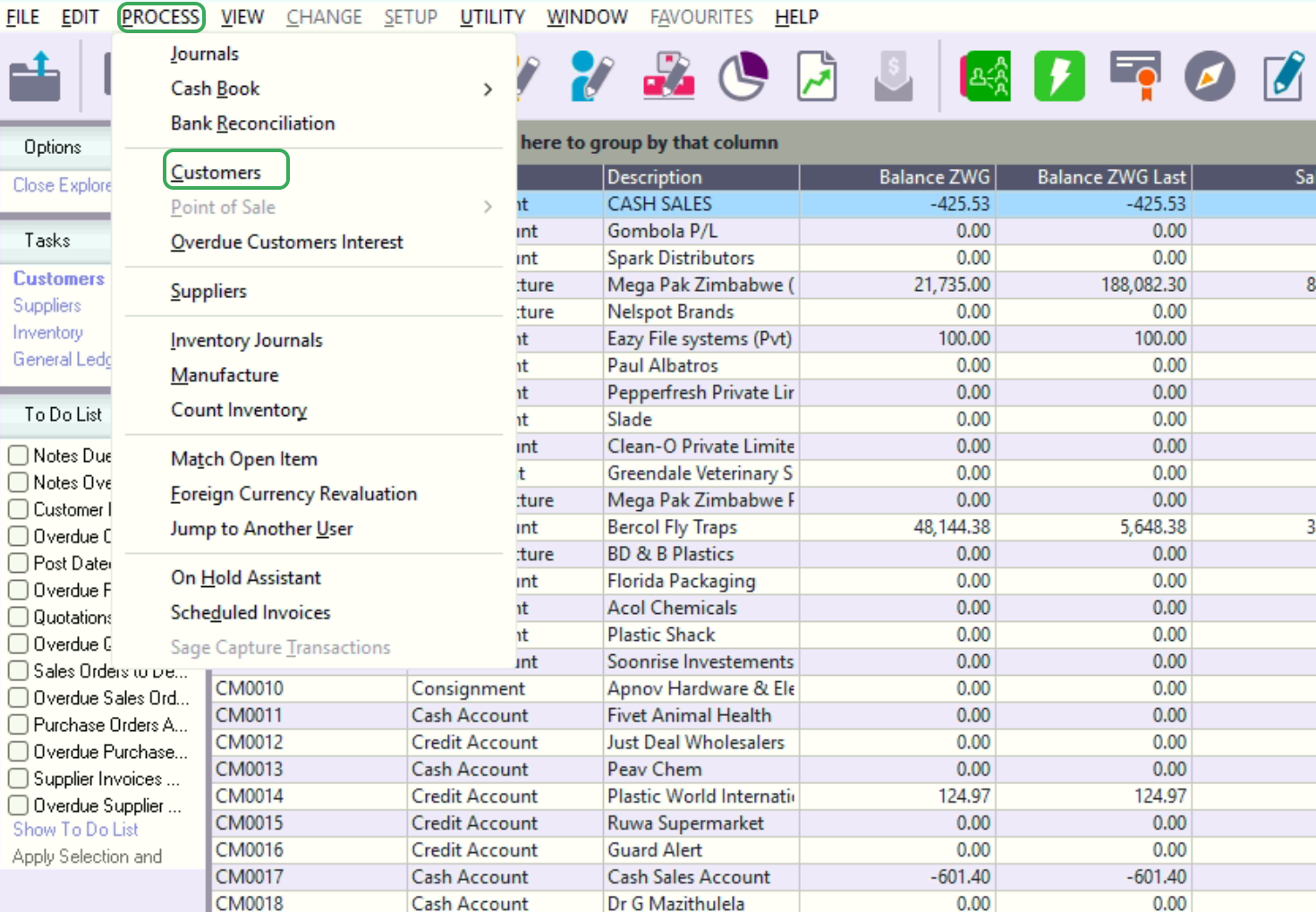Open the EDIT menu
The width and height of the screenshot is (1316, 912).
point(80,17)
